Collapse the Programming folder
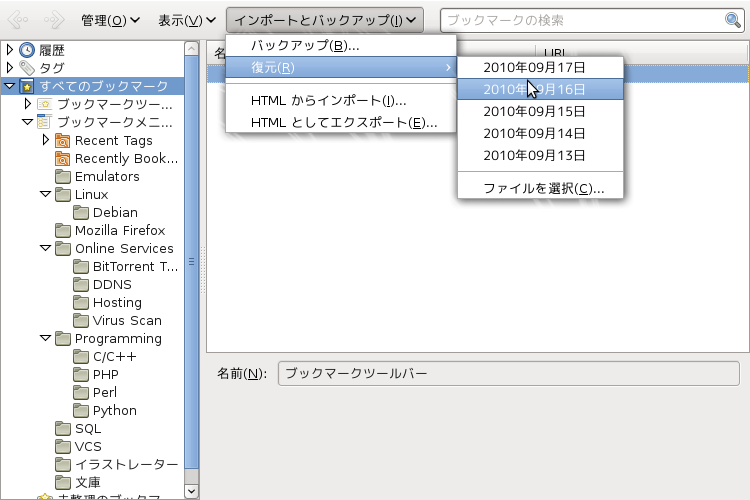 click(x=46, y=339)
